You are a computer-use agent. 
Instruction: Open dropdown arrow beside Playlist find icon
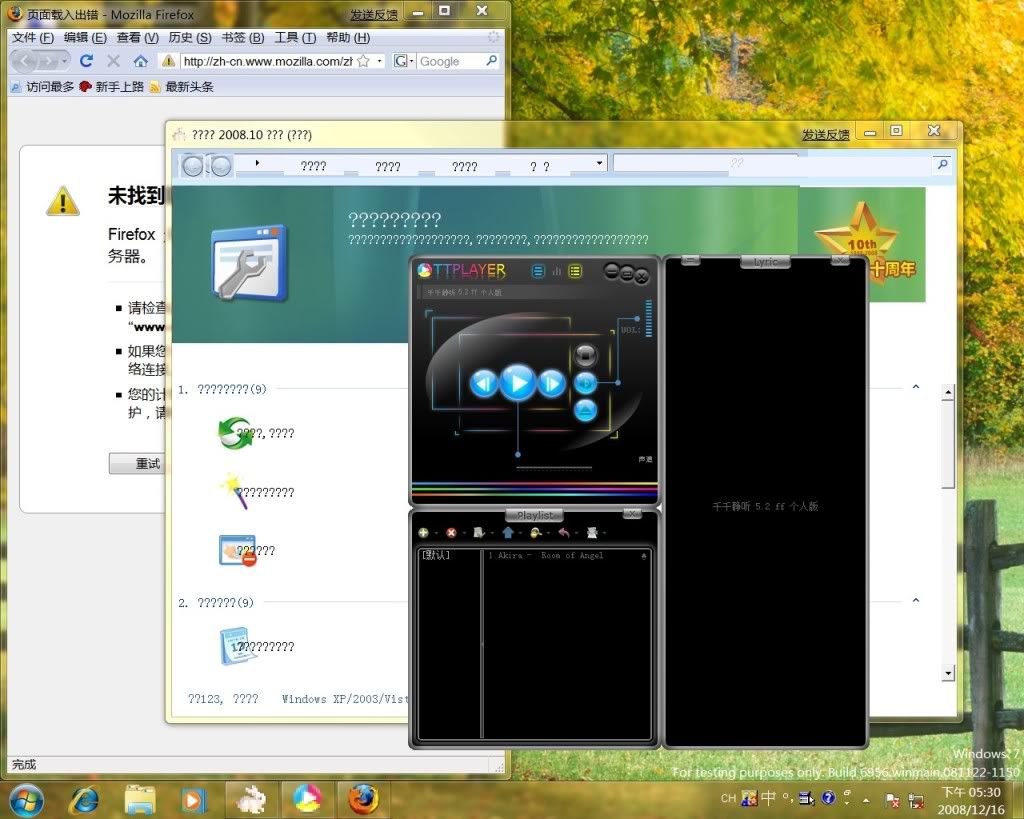click(548, 534)
